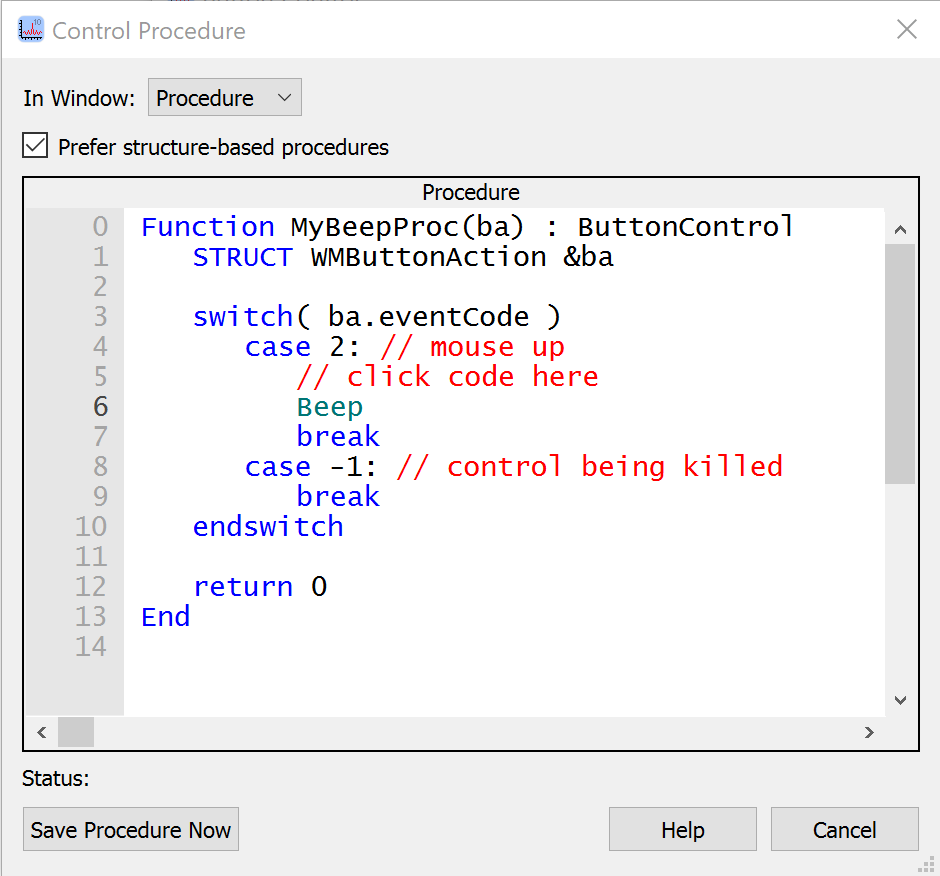Place cursor on the Beep command line
The image size is (940, 876).
[x=330, y=407]
